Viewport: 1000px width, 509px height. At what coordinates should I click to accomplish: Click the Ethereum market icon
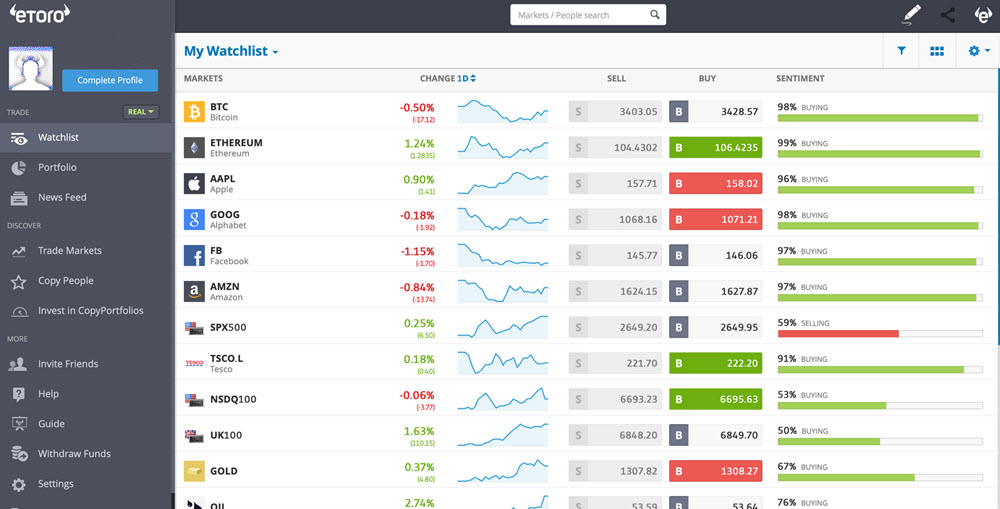[x=195, y=147]
